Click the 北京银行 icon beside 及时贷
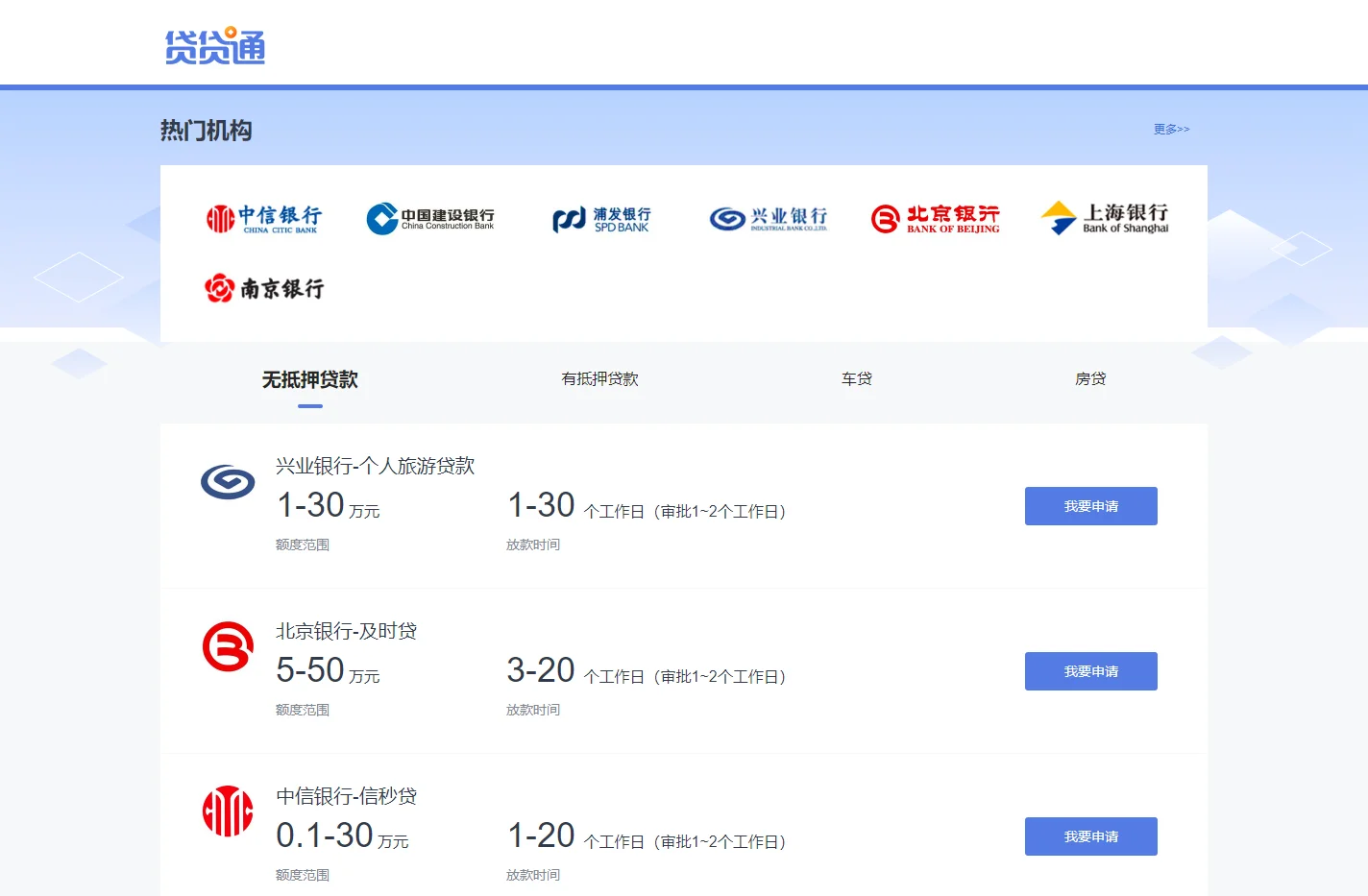 coord(228,646)
